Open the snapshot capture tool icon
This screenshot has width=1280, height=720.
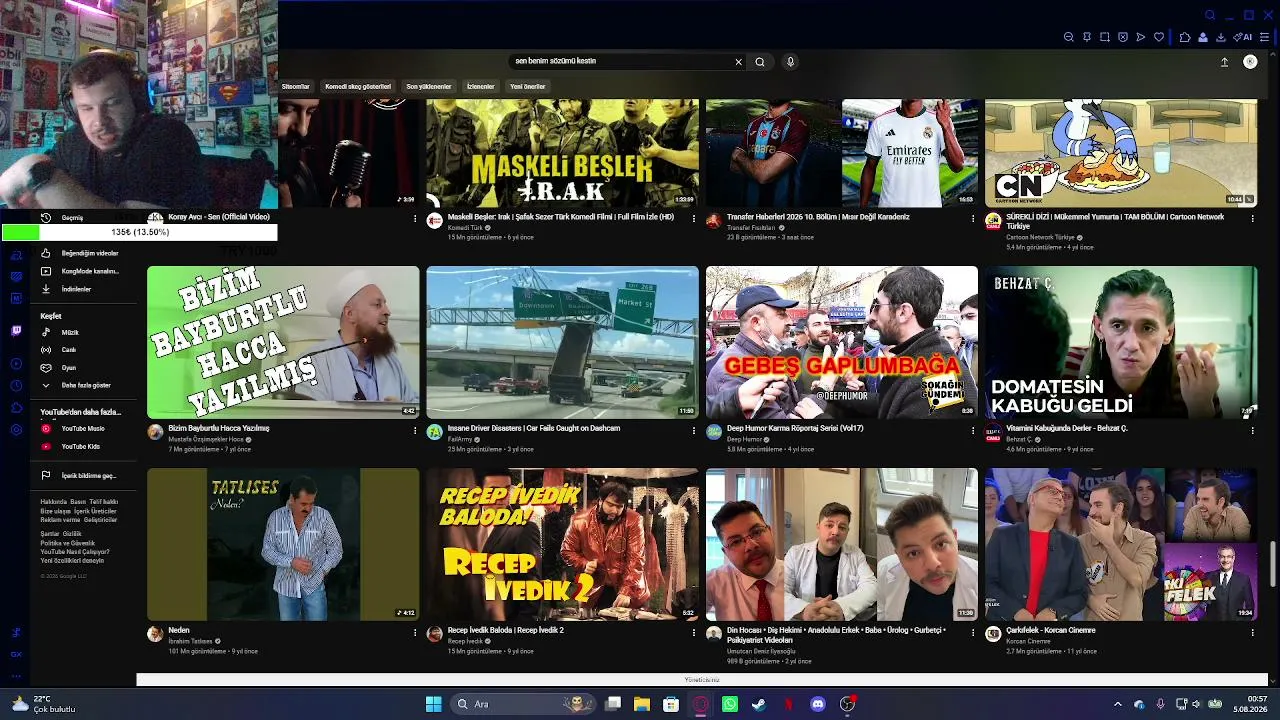pos(1105,37)
